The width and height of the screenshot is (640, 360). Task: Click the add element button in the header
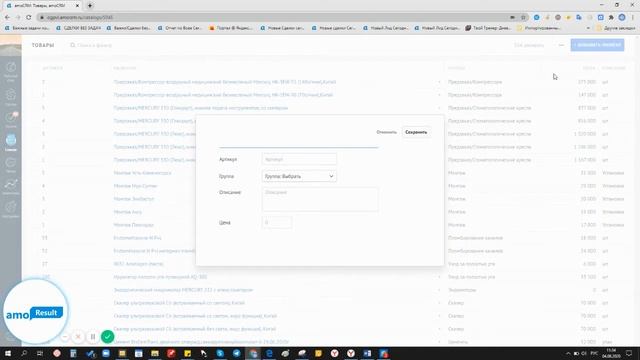pyautogui.click(x=597, y=45)
